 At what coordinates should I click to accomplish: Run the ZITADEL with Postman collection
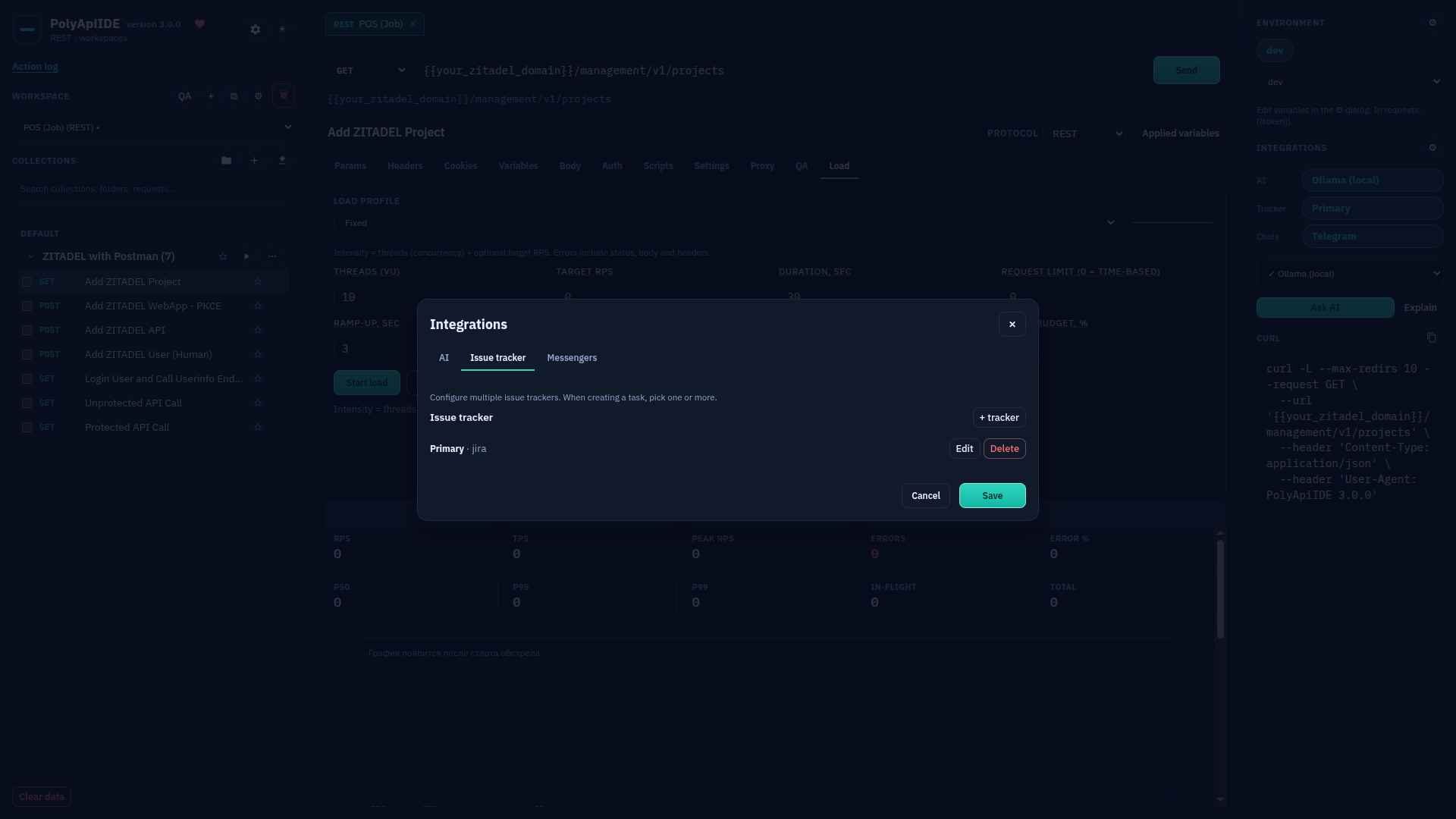(246, 256)
